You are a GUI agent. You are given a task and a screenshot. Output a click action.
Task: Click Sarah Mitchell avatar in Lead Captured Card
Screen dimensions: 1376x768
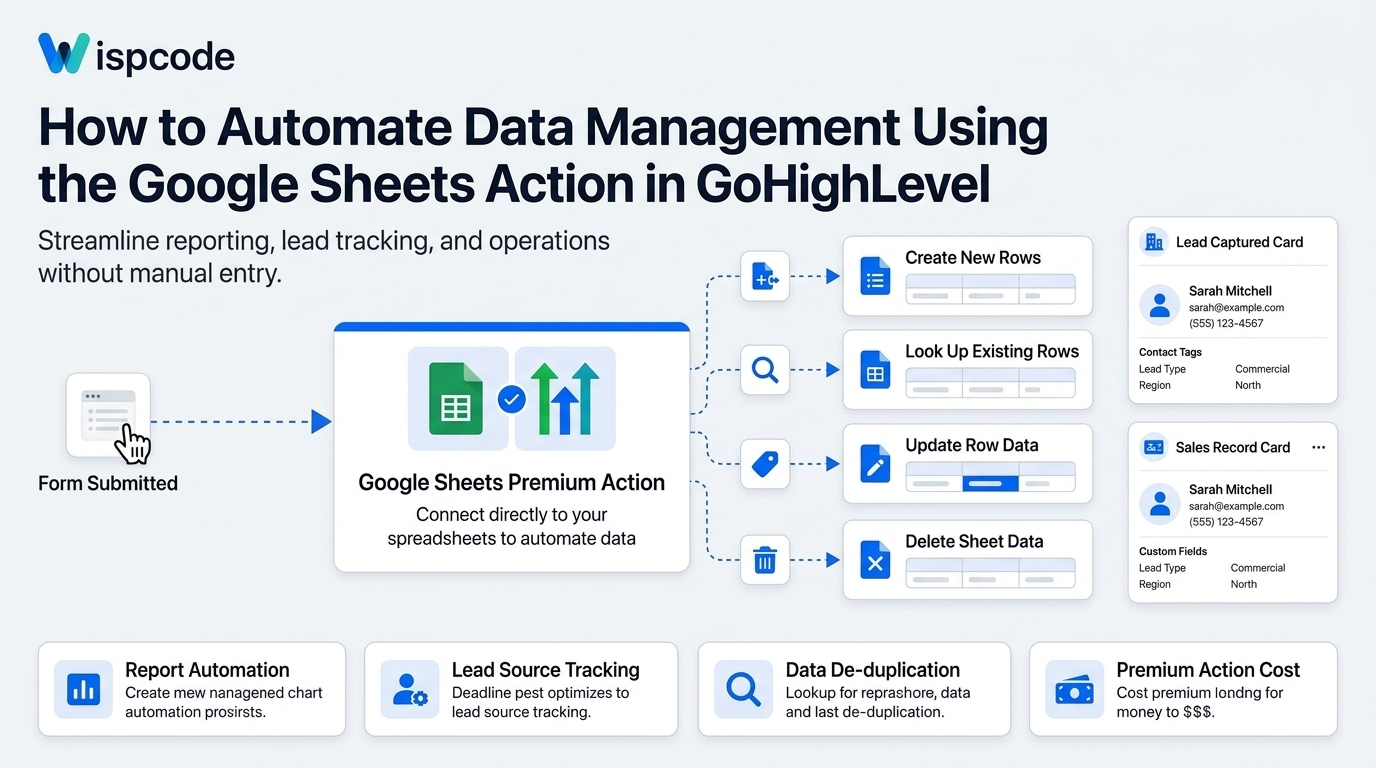(x=1160, y=305)
